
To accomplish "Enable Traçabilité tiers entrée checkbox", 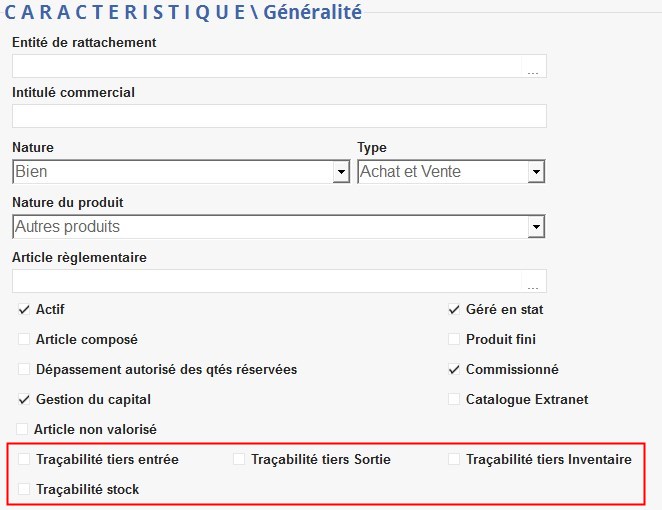I will [24, 460].
